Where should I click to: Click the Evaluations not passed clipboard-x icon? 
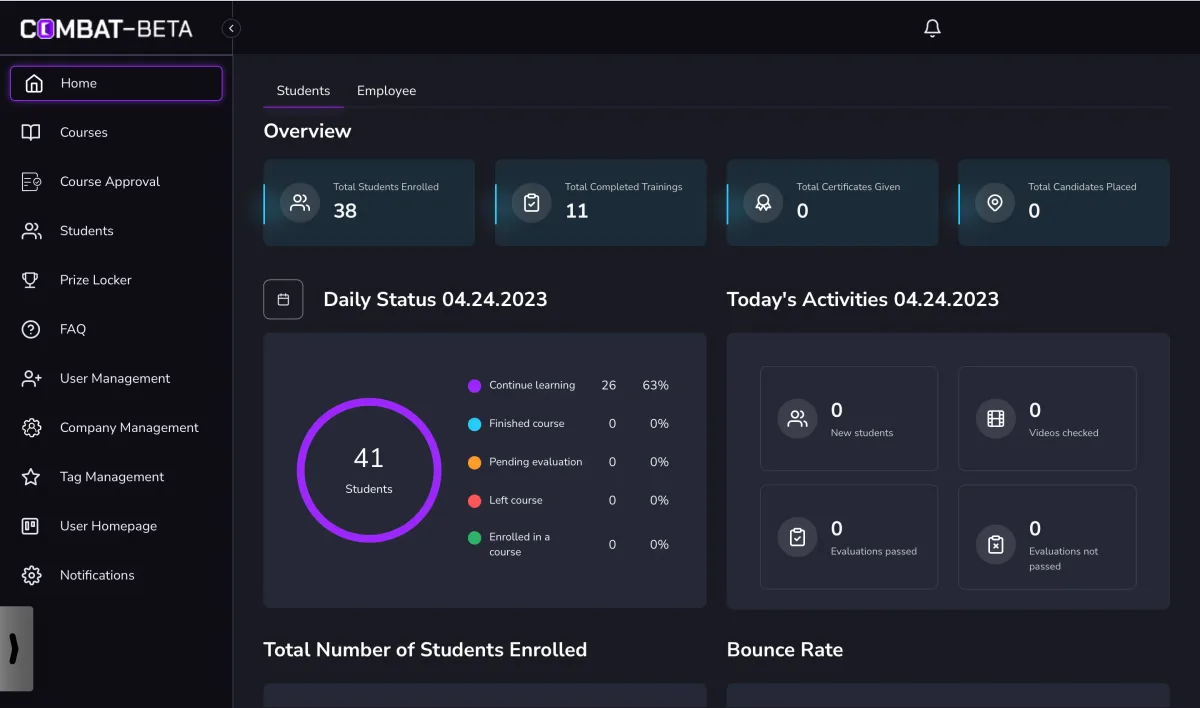[995, 544]
